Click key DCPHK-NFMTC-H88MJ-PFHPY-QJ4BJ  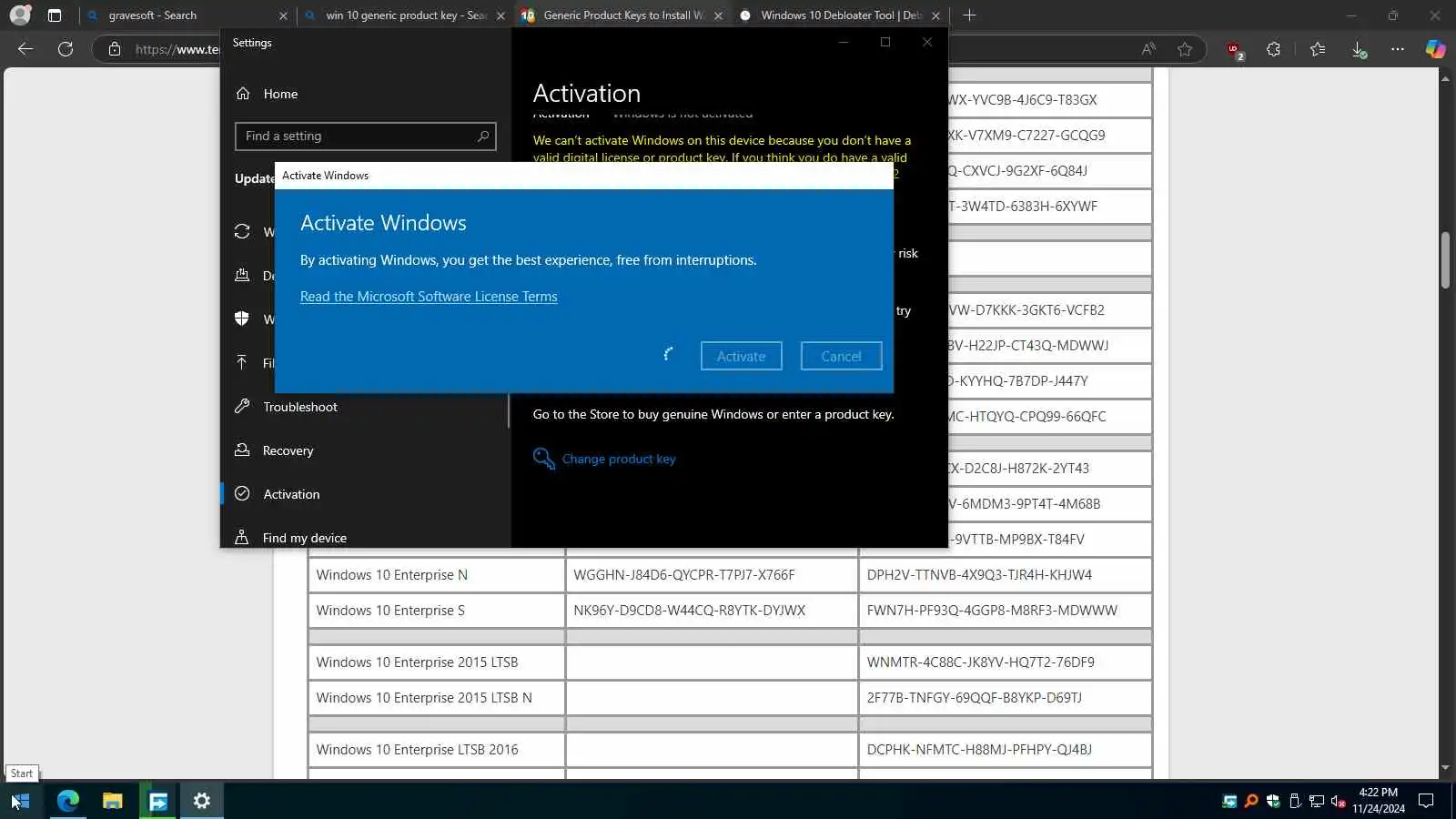979,750
